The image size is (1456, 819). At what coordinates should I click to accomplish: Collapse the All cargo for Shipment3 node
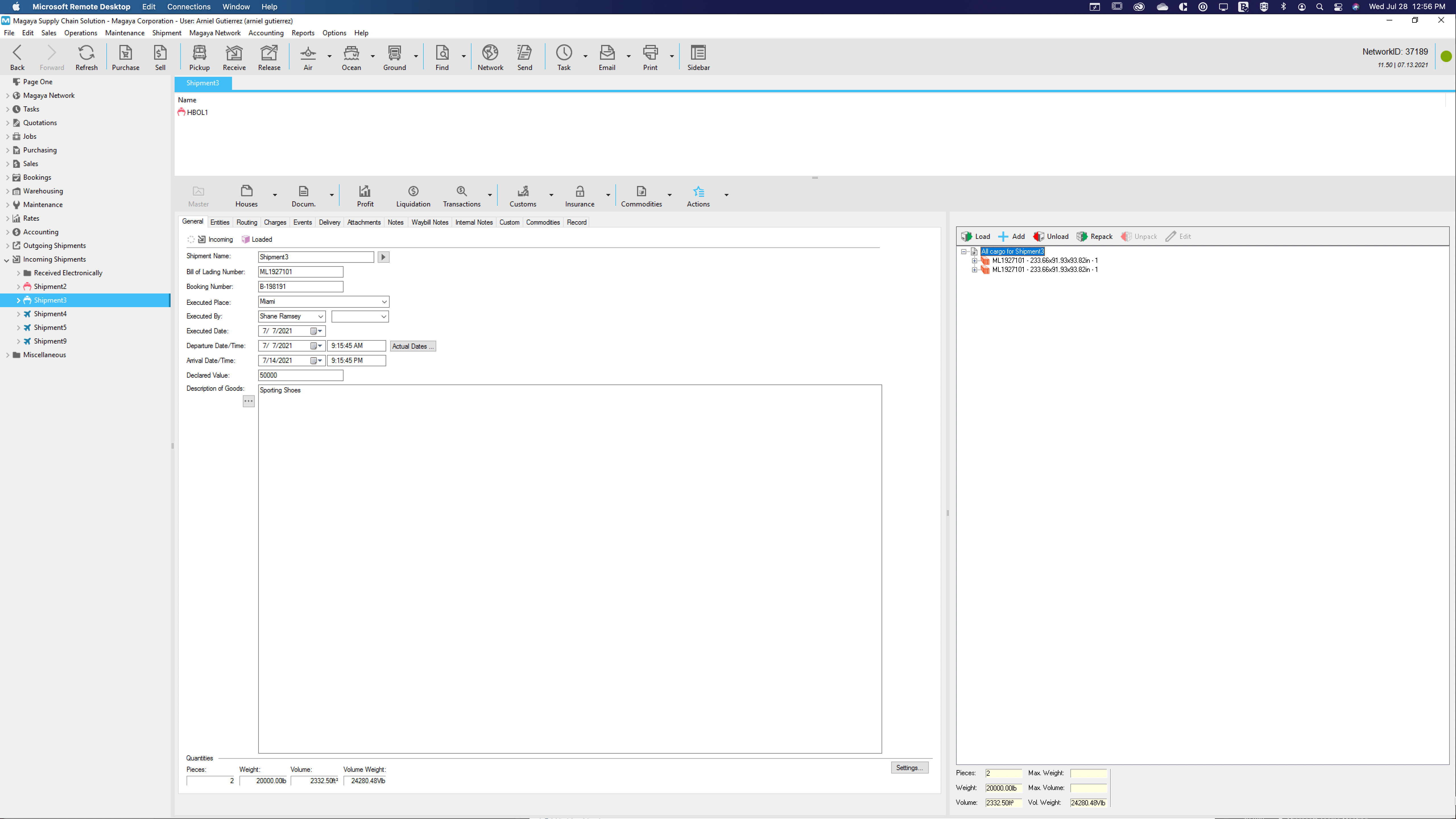964,251
